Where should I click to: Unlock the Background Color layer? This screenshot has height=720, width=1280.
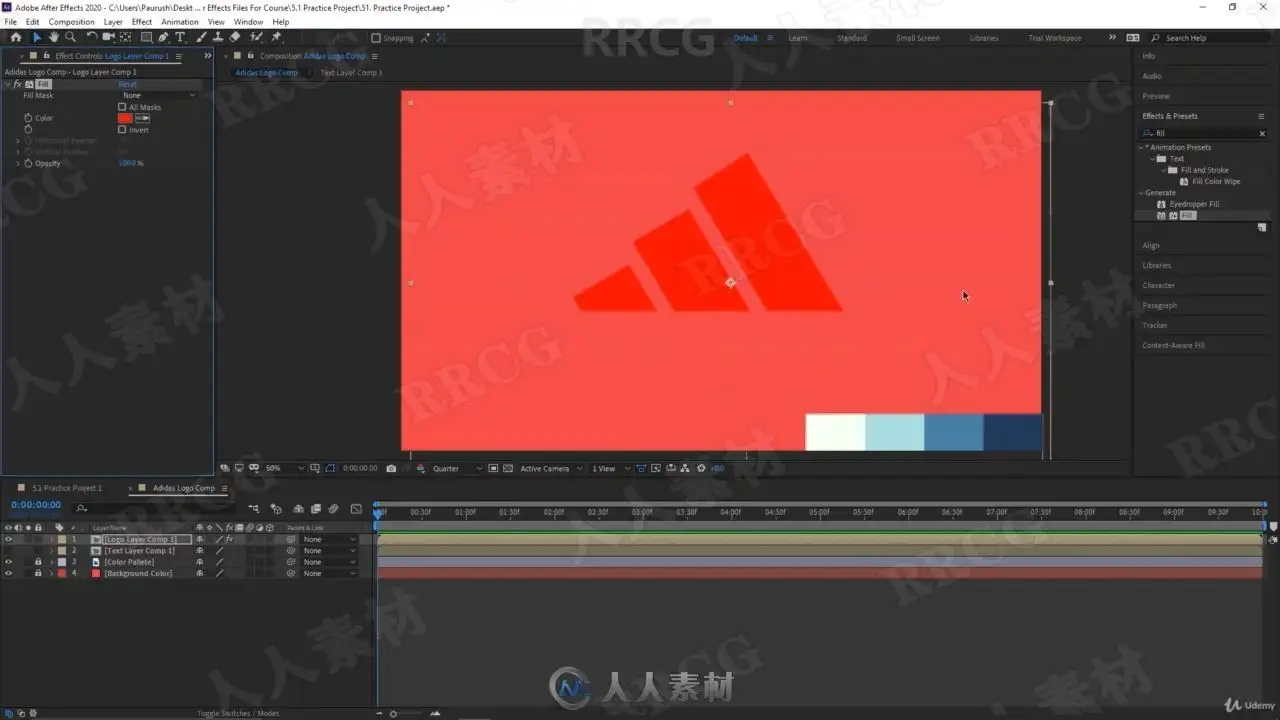[x=38, y=573]
